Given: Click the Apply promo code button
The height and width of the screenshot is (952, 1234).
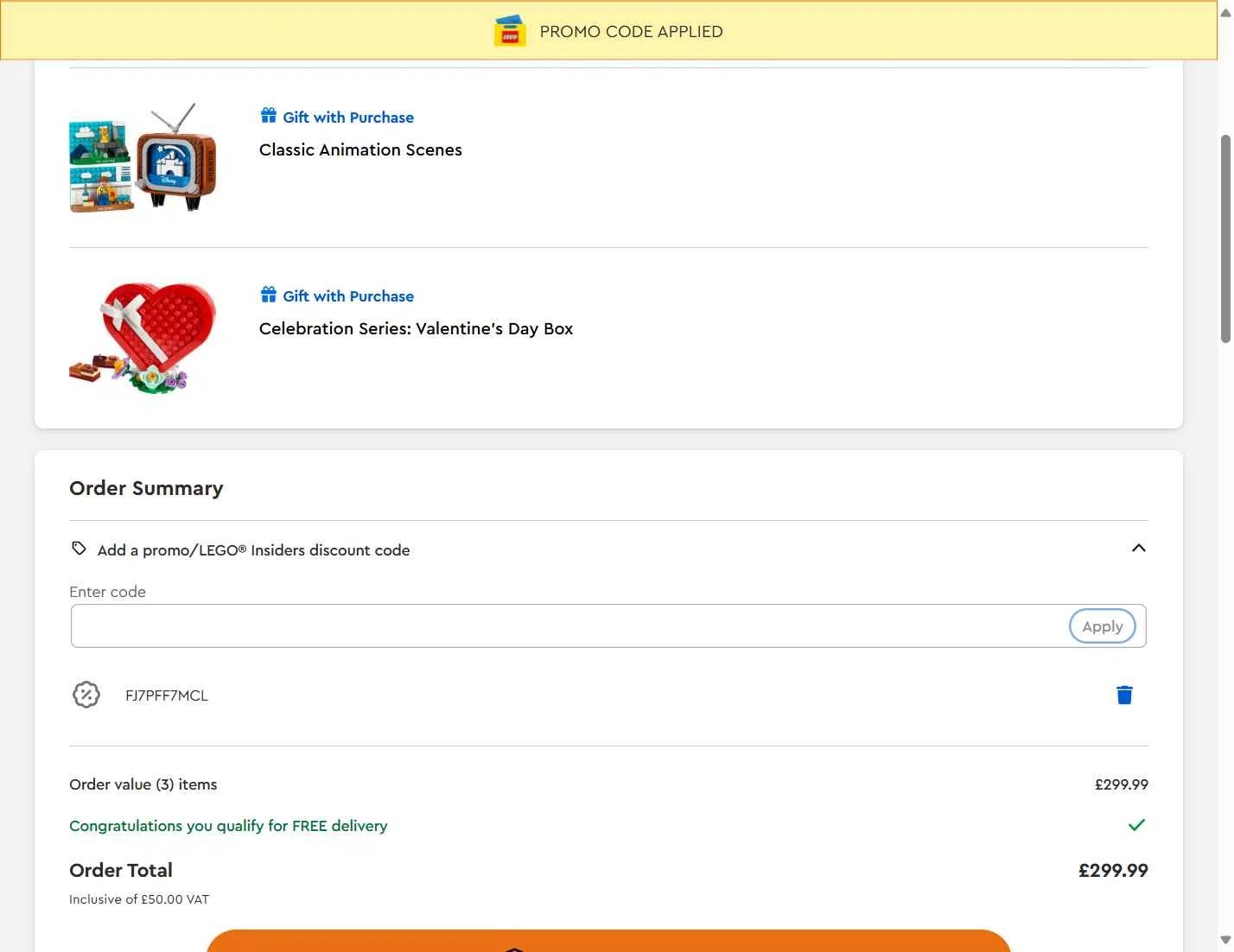Looking at the screenshot, I should click(1103, 626).
